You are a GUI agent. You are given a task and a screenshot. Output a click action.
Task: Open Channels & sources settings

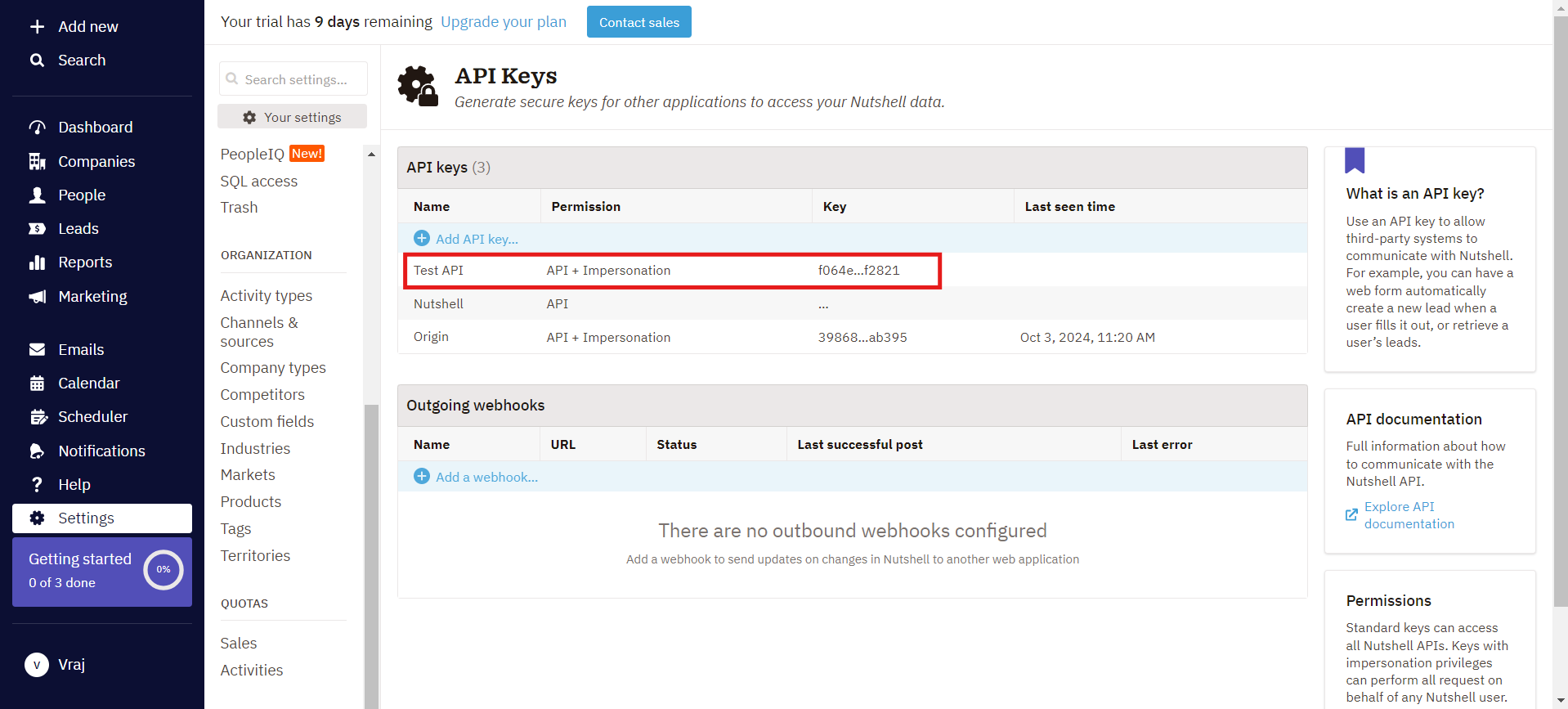(x=259, y=332)
